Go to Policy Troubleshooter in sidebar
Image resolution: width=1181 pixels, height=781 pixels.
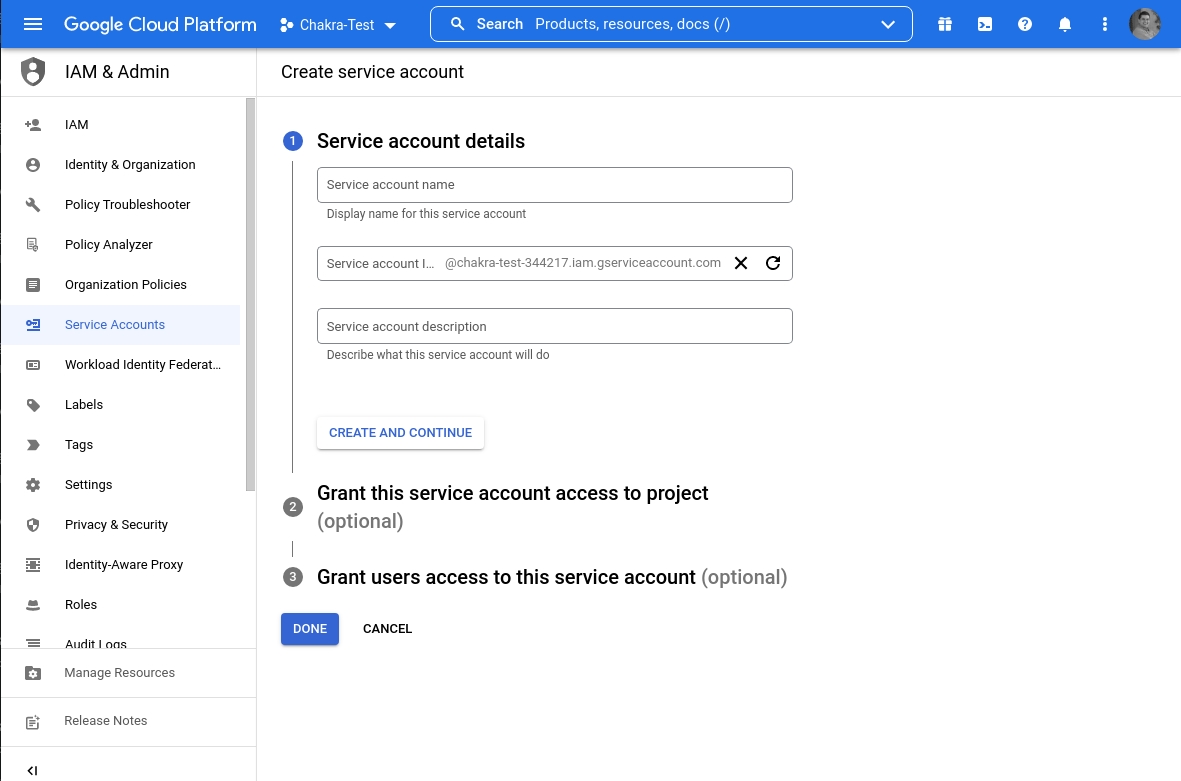tap(127, 205)
